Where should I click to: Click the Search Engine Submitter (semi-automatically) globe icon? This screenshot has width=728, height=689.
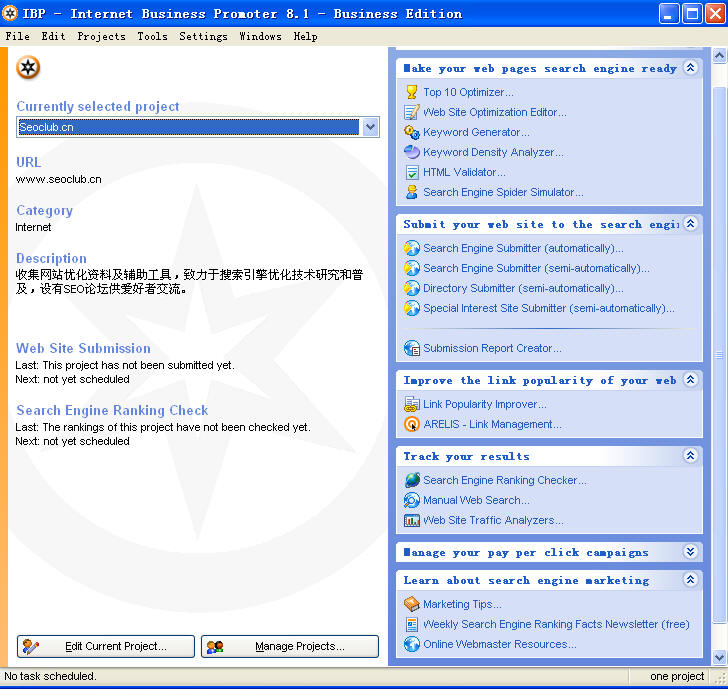411,268
